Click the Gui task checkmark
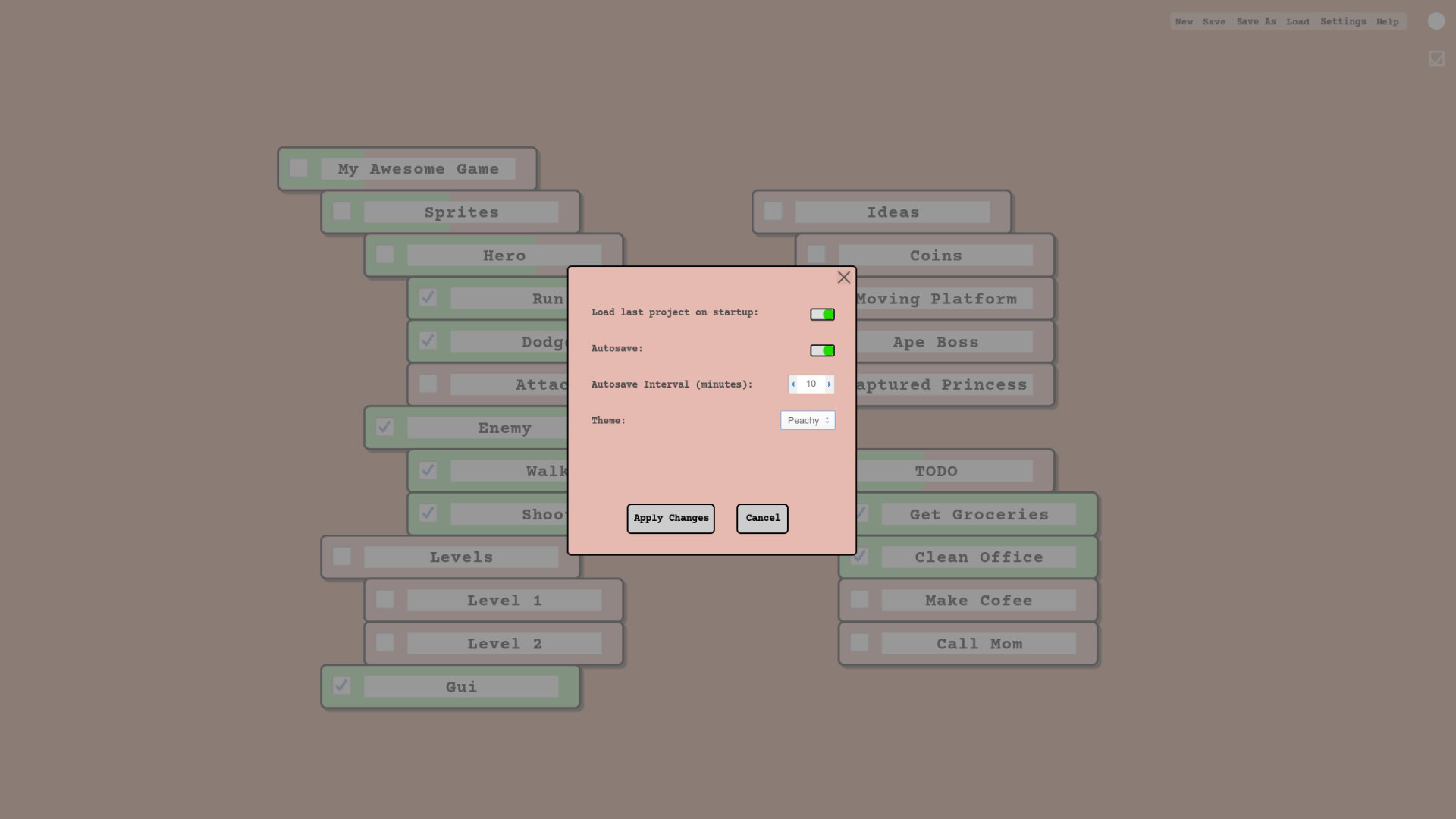1456x819 pixels. coord(342,686)
